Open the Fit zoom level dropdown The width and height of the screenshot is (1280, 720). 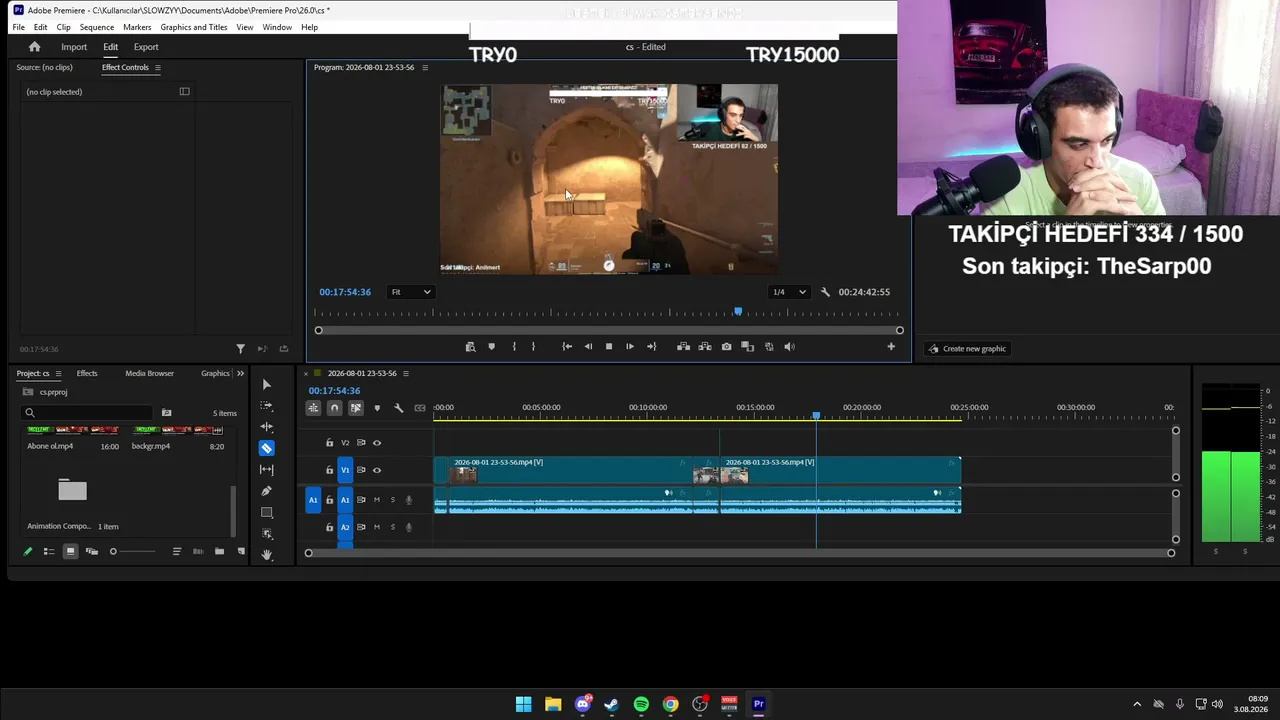[411, 292]
